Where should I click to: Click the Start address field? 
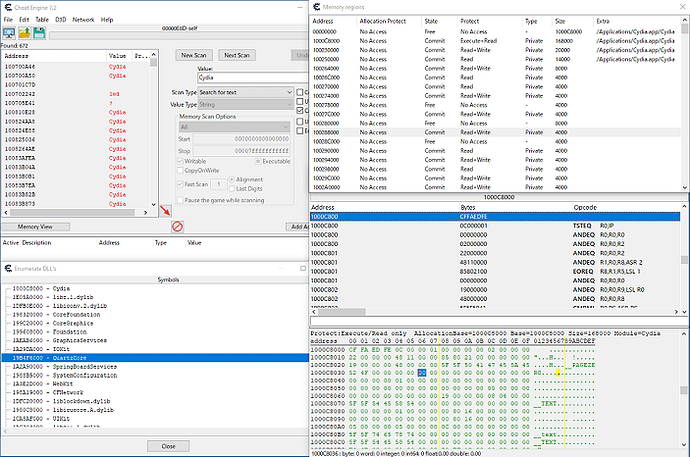(242, 139)
